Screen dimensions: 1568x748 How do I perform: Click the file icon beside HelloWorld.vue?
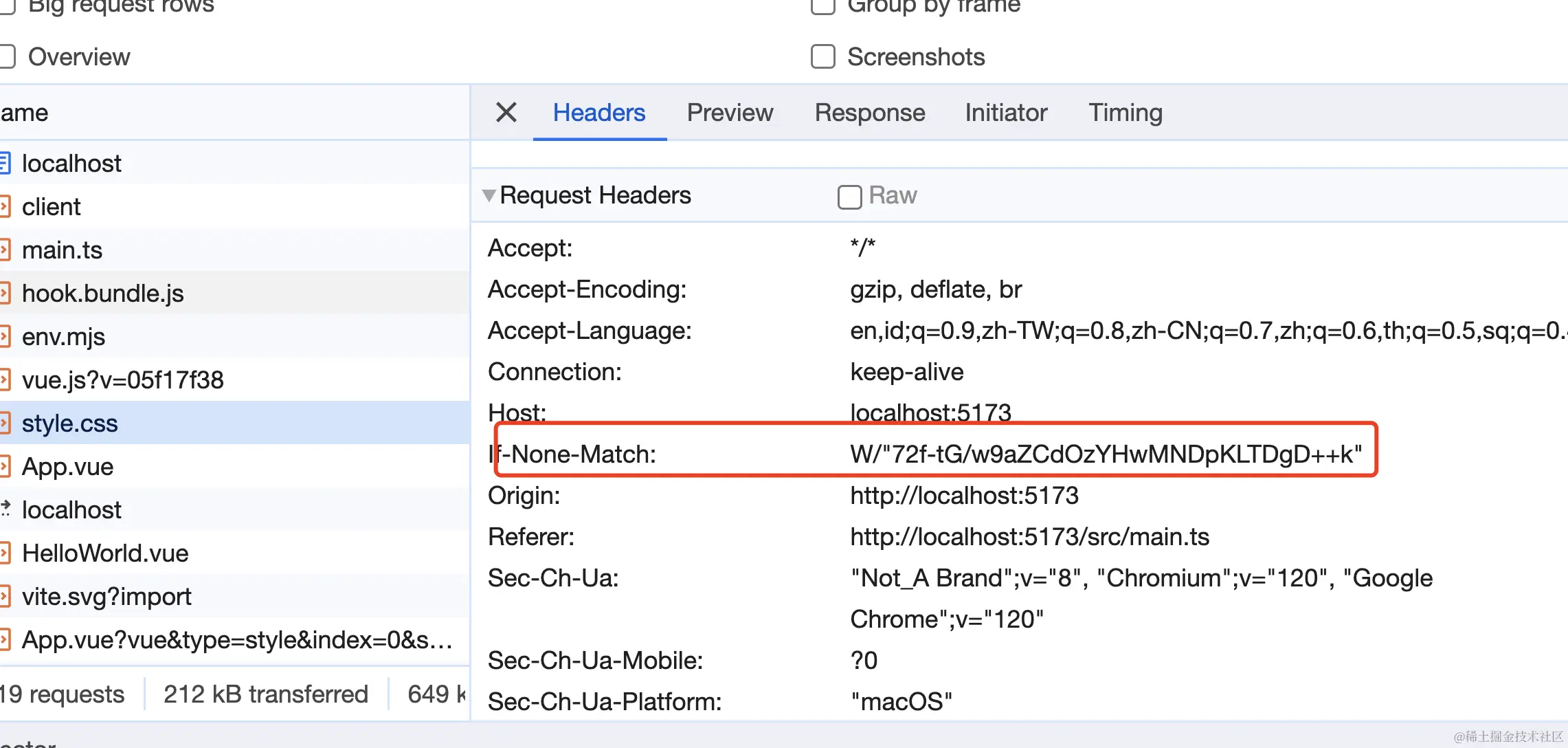(4, 553)
